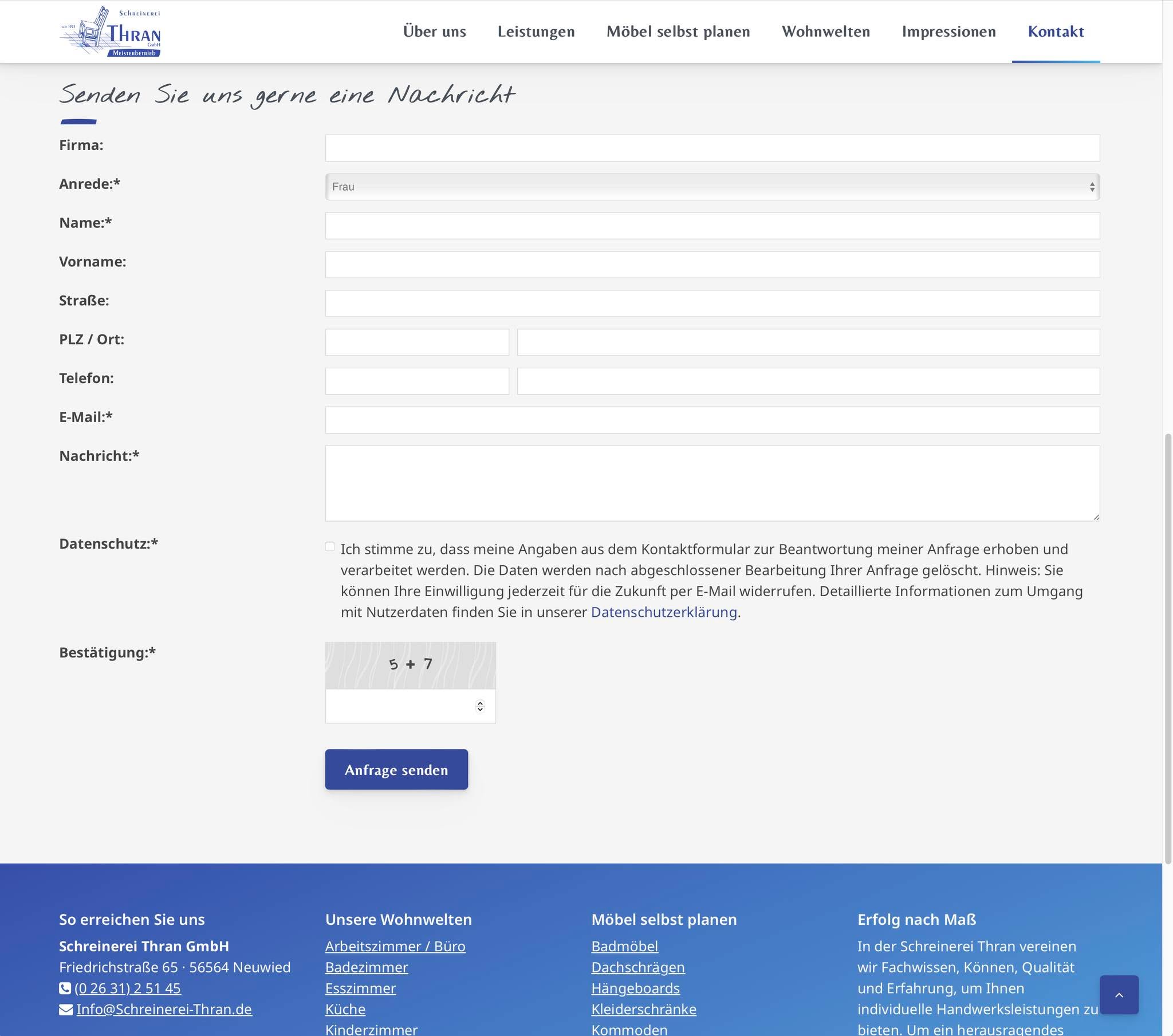Check the Datenschutz consent checkbox

pos(330,546)
